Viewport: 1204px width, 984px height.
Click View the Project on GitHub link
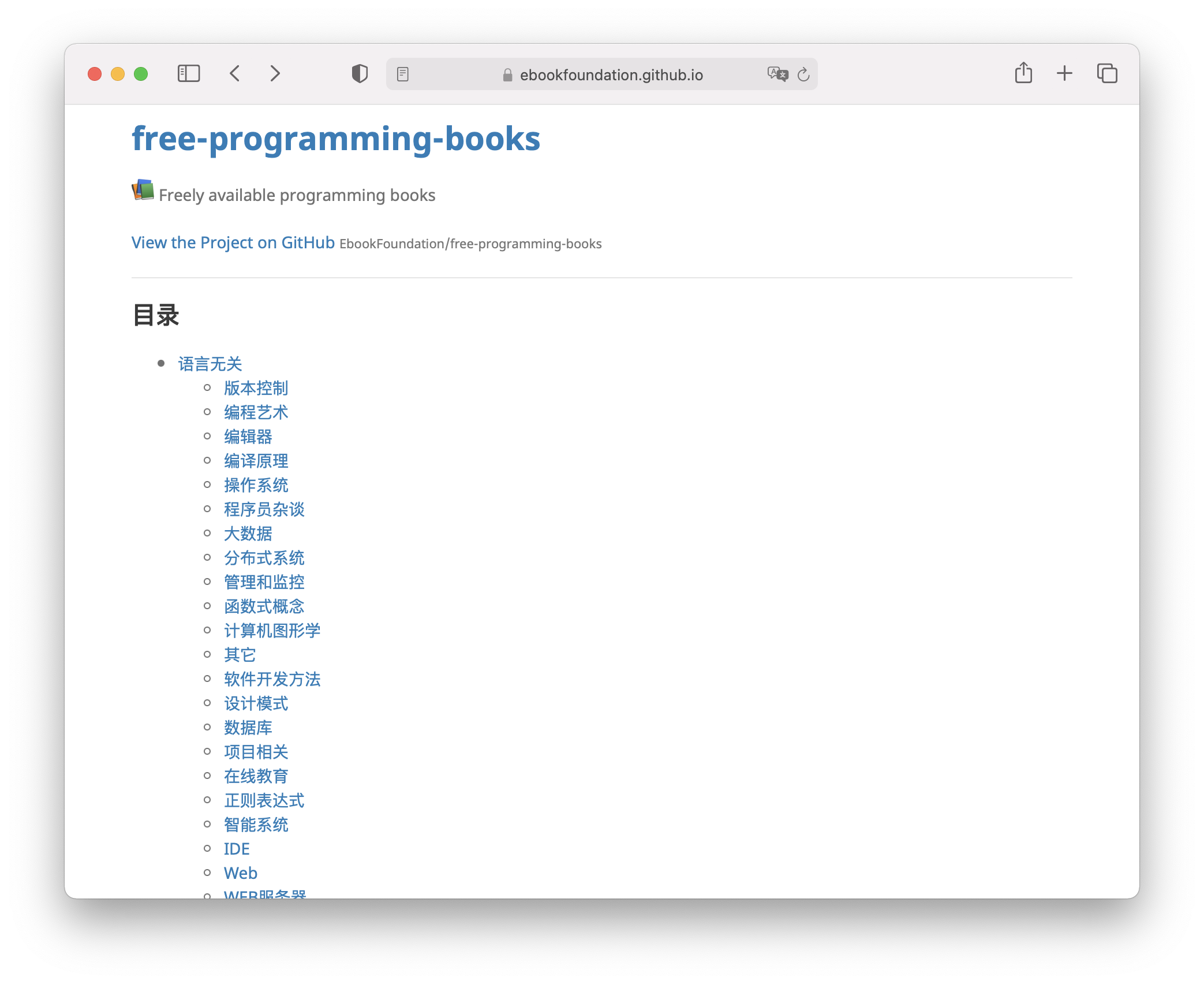233,243
